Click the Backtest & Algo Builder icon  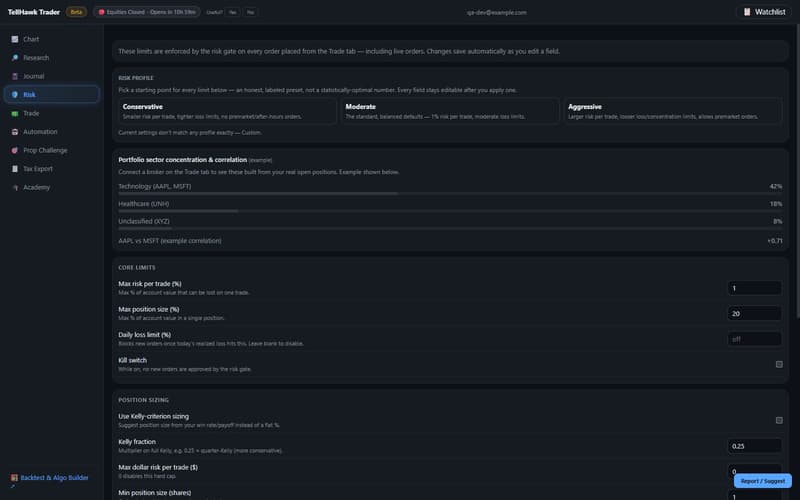tap(14, 478)
